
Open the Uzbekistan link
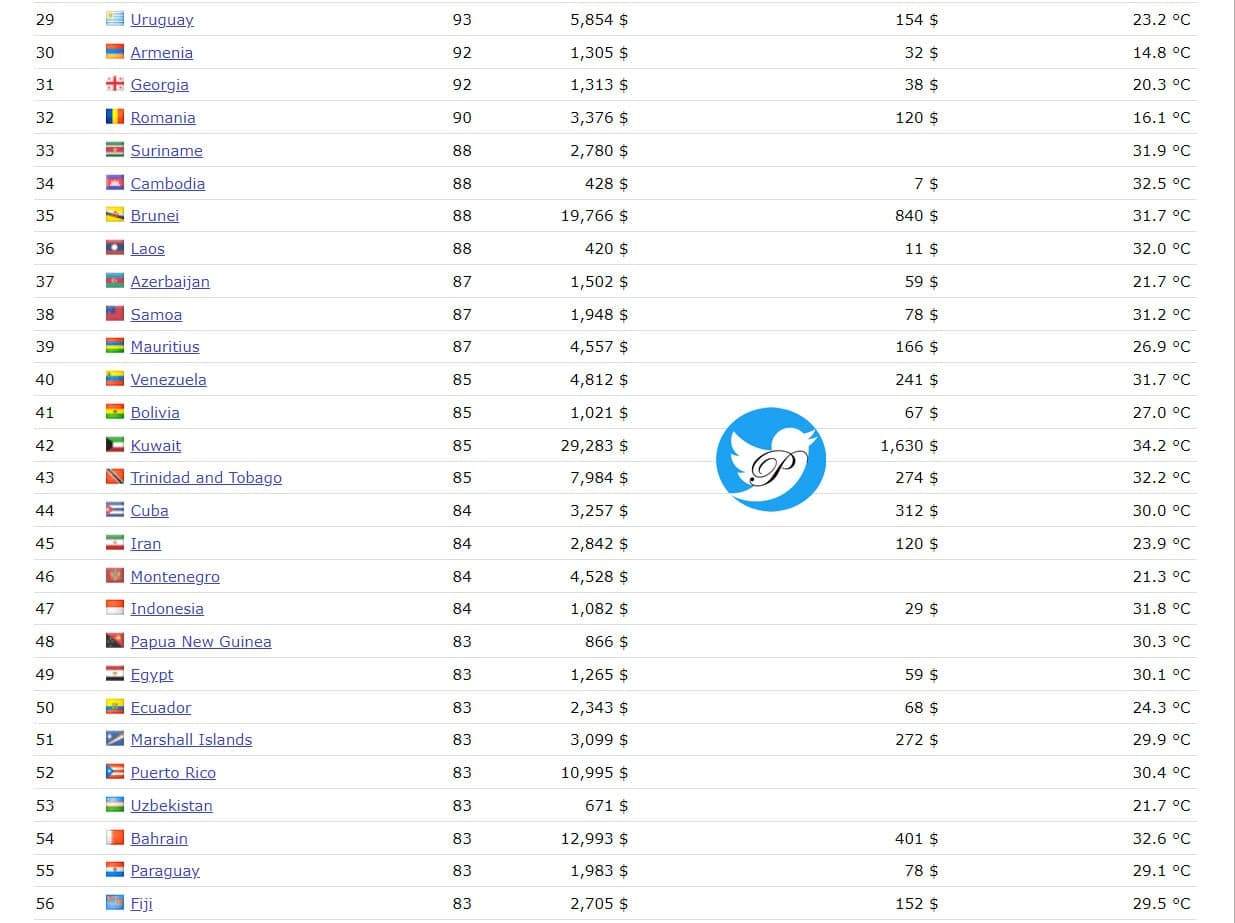point(171,806)
